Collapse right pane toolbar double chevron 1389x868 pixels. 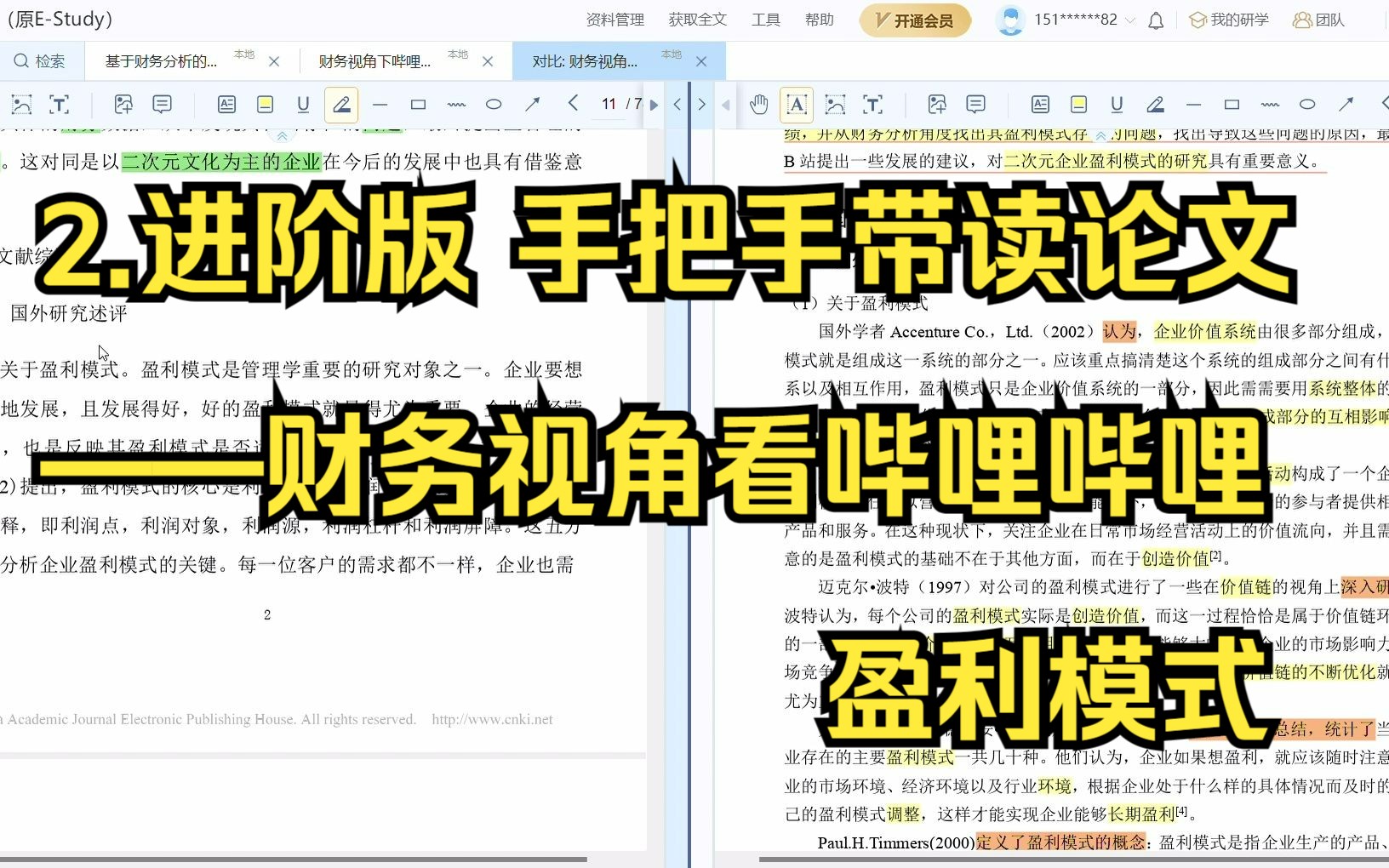1101,135
